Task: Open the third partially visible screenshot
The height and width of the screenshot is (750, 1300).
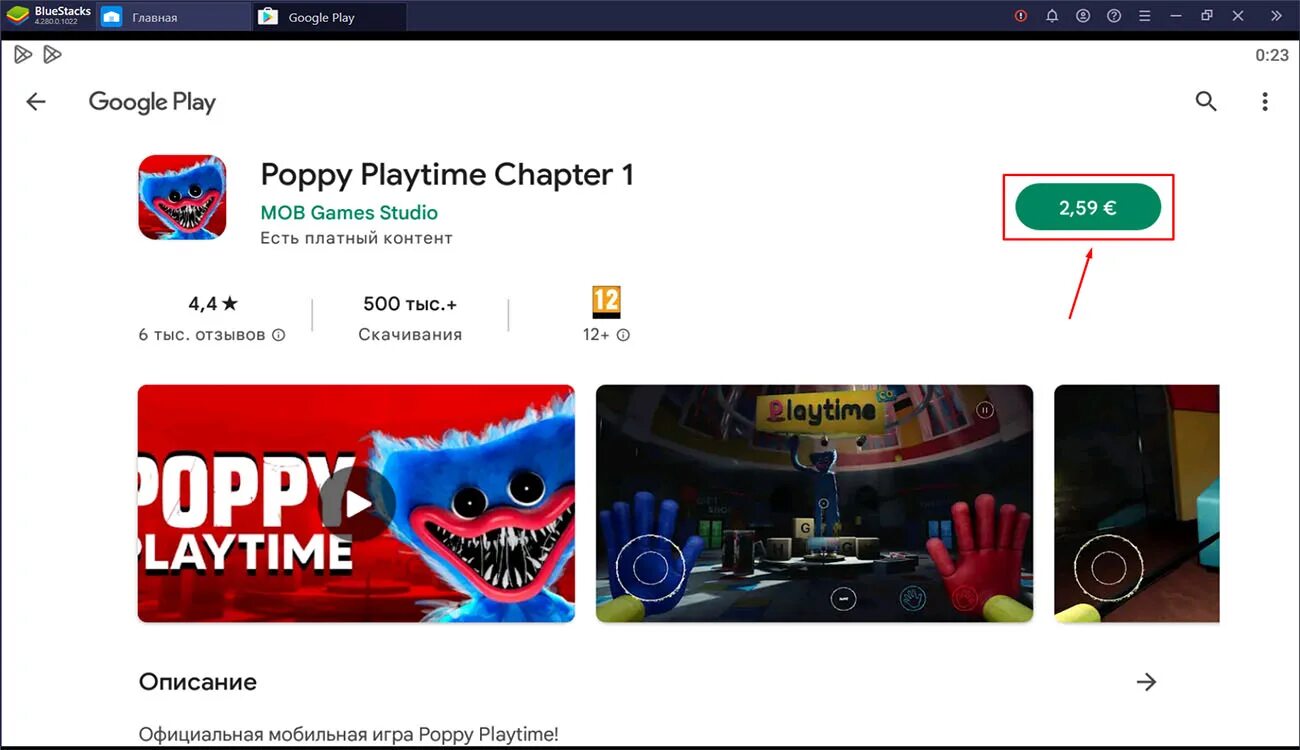Action: pyautogui.click(x=1137, y=504)
